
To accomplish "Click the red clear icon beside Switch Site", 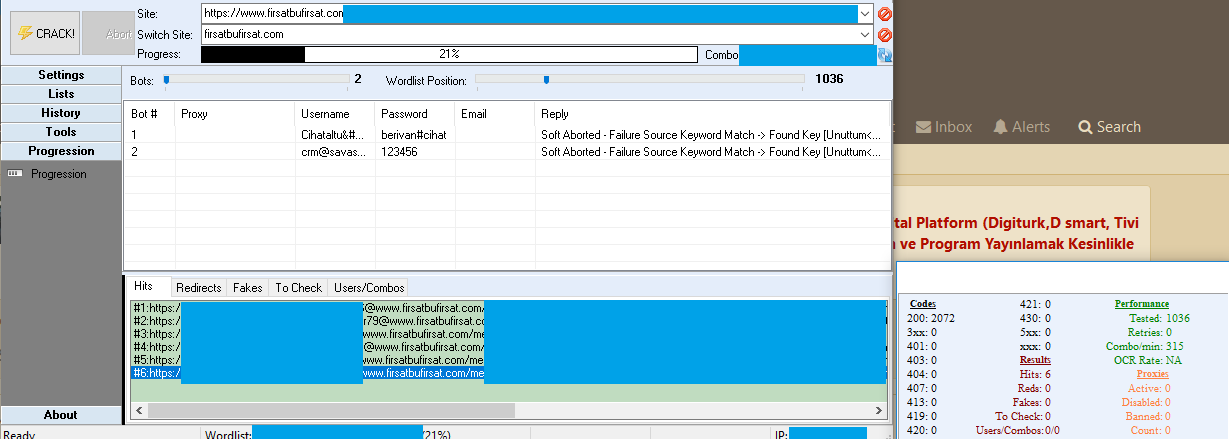I will 884,35.
